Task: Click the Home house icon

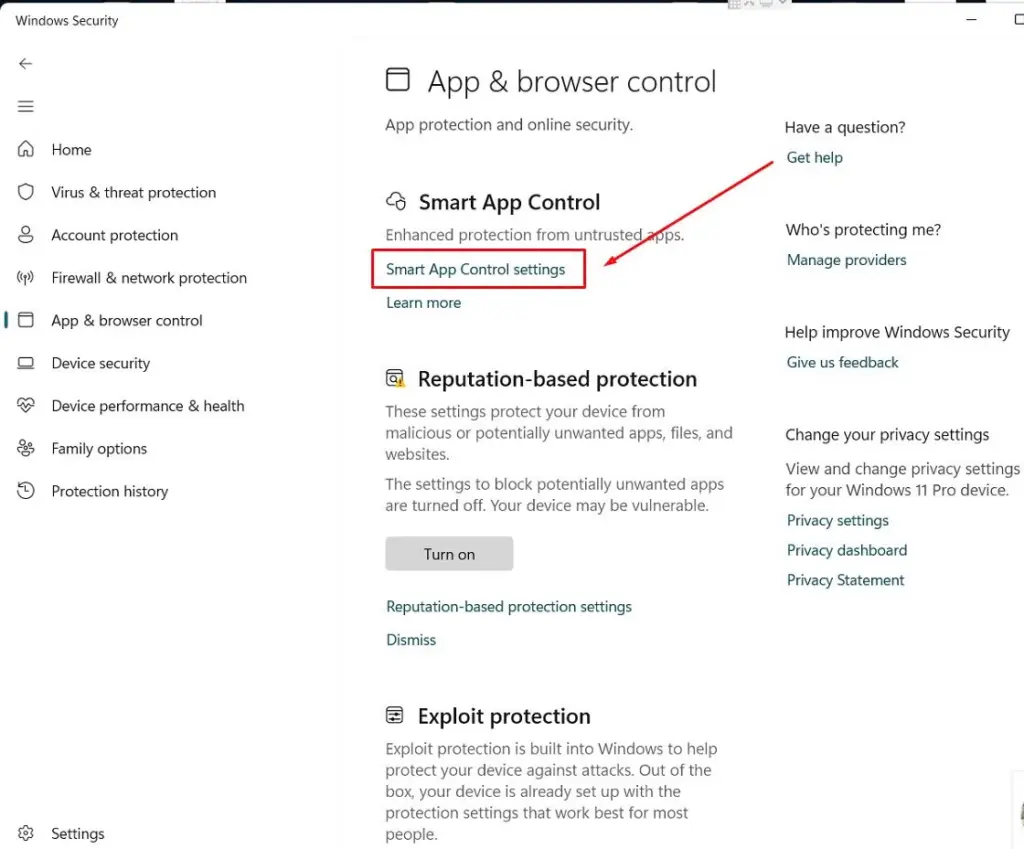Action: [x=26, y=149]
